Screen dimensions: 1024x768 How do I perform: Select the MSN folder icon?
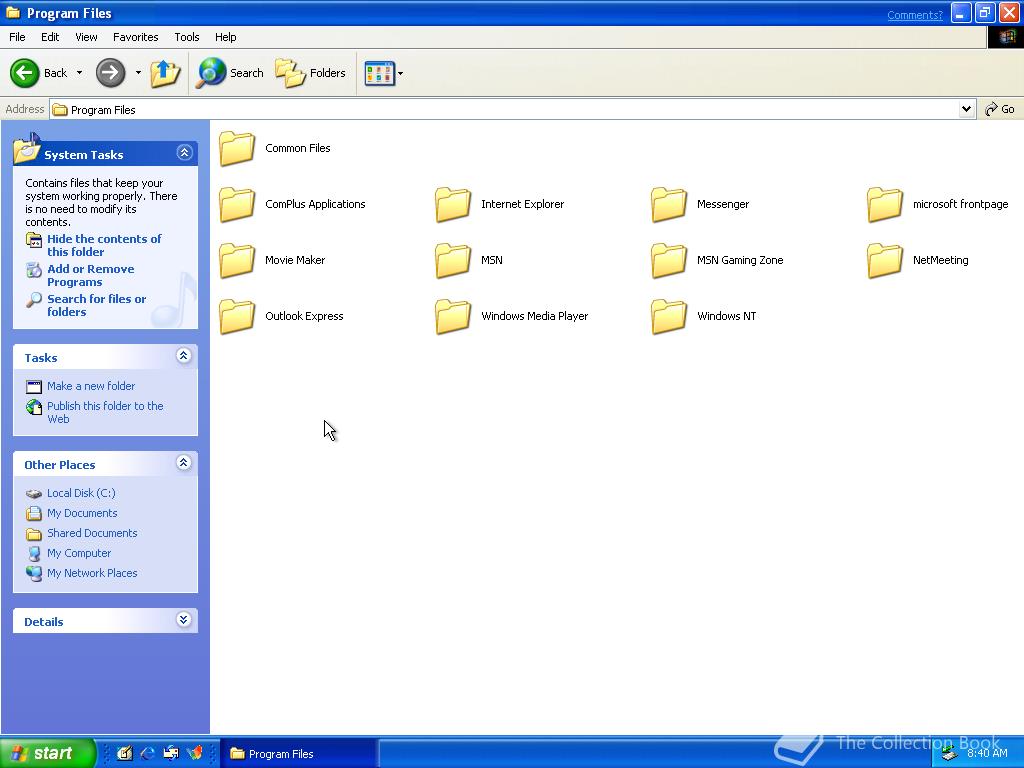[453, 260]
